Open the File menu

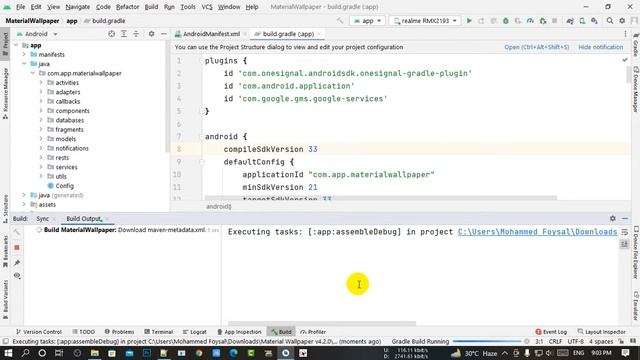20,7
